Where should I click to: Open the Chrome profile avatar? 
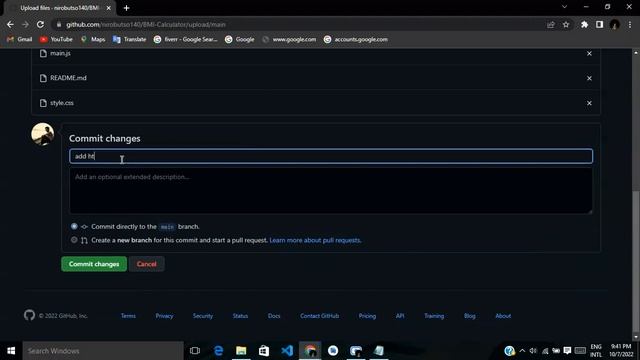615,24
